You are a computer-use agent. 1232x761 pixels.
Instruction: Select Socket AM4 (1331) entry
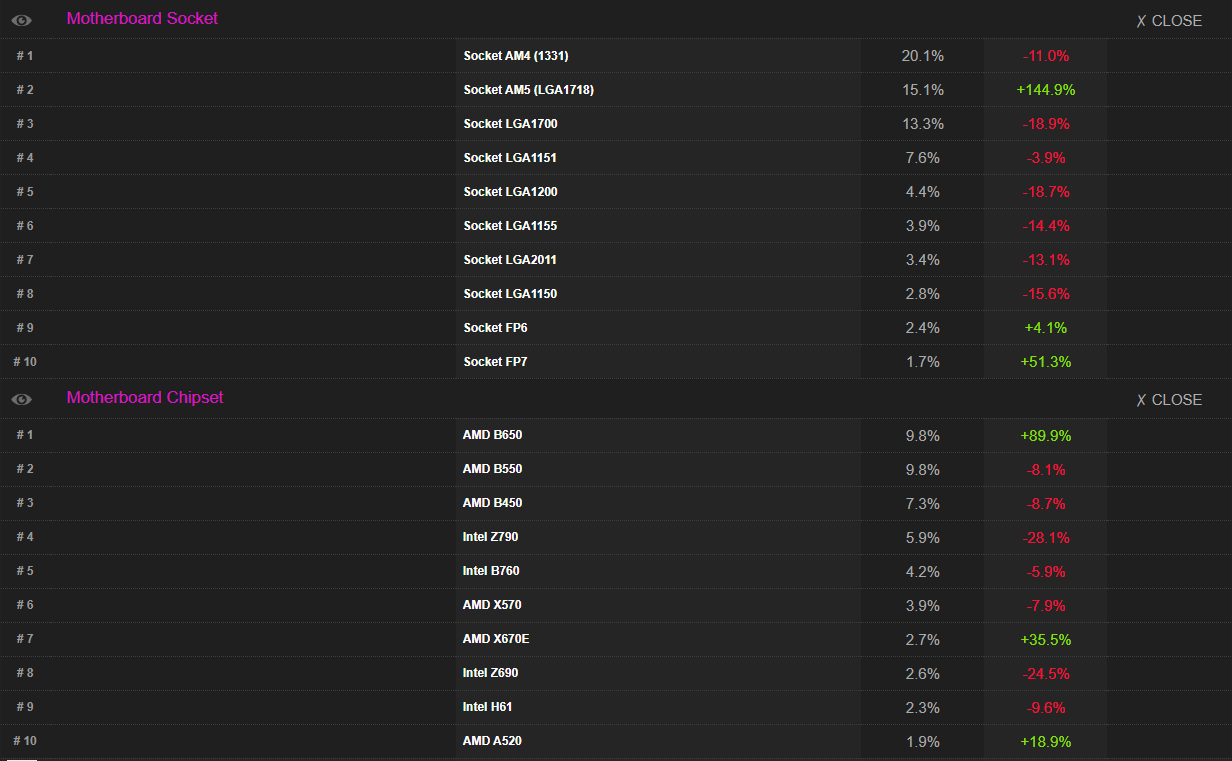point(514,56)
